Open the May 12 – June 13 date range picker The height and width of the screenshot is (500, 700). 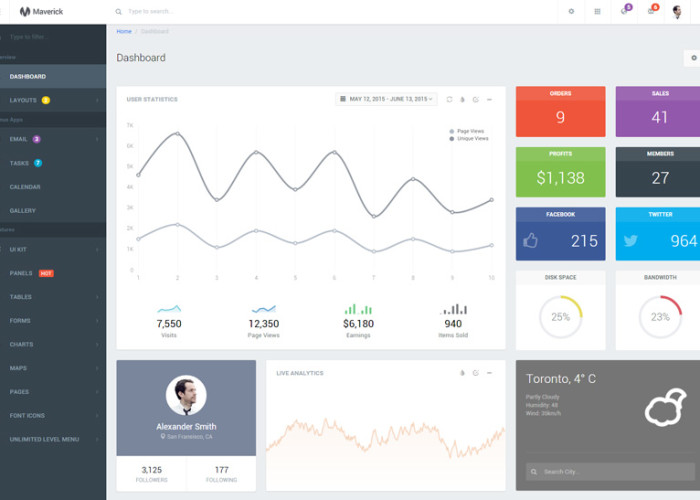(x=386, y=99)
